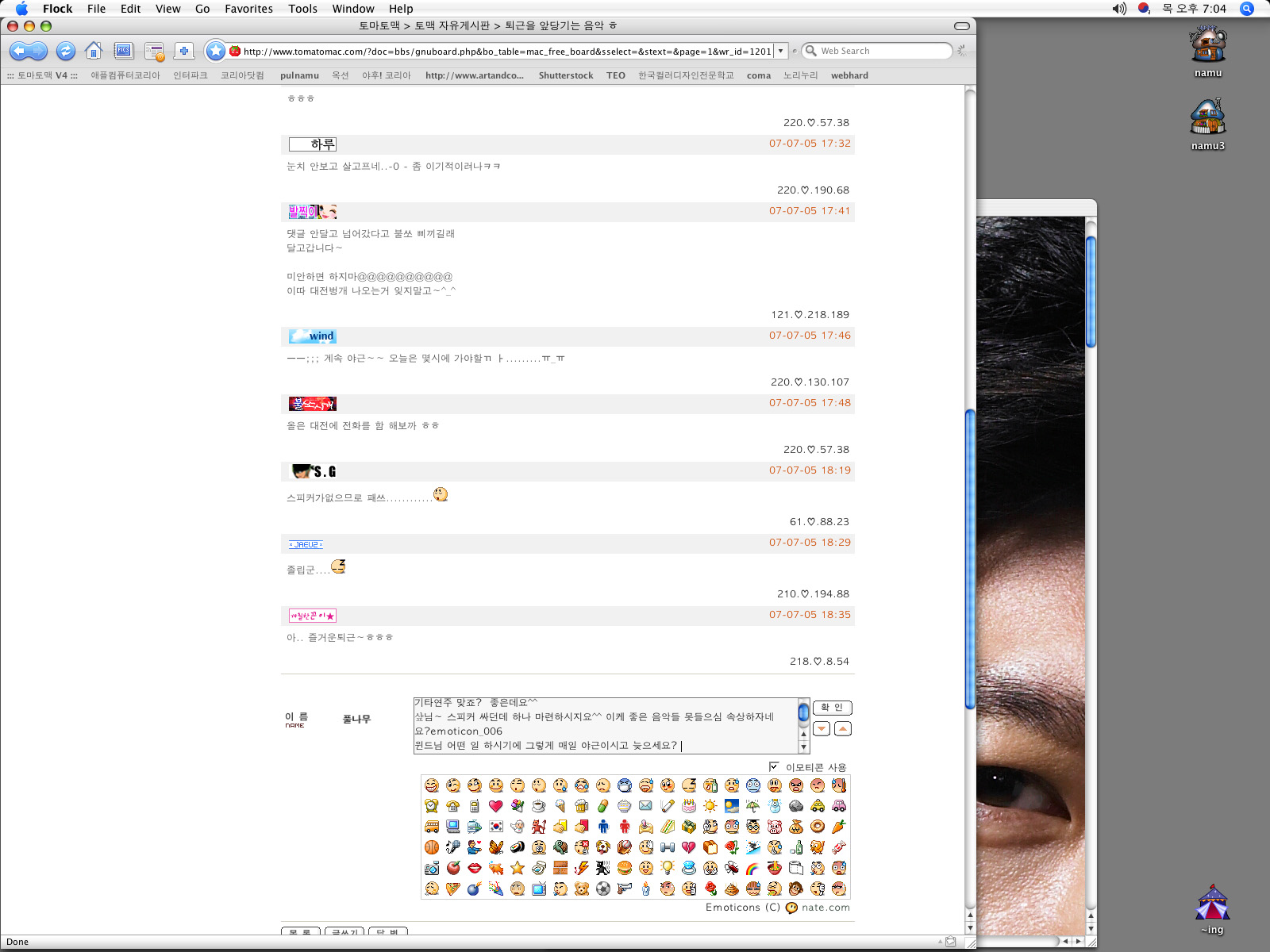Open the Photos (PICS) toolbar icon
The height and width of the screenshot is (952, 1270).
point(124,52)
